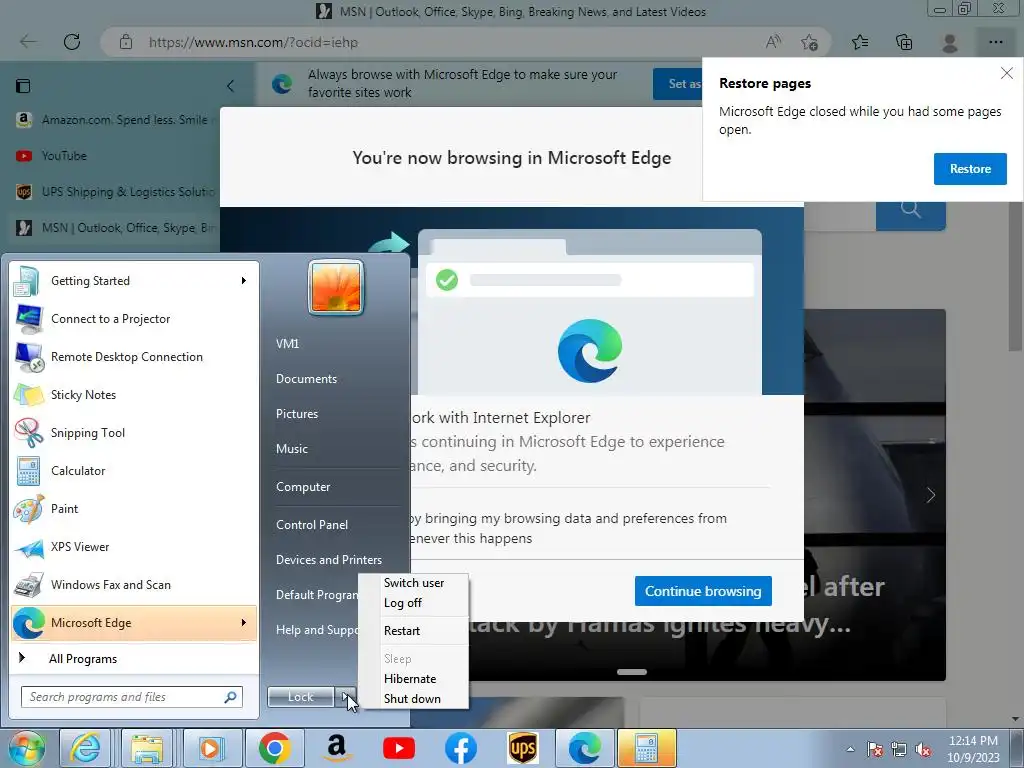Open Action Center flag tray icon

pyautogui.click(x=875, y=749)
